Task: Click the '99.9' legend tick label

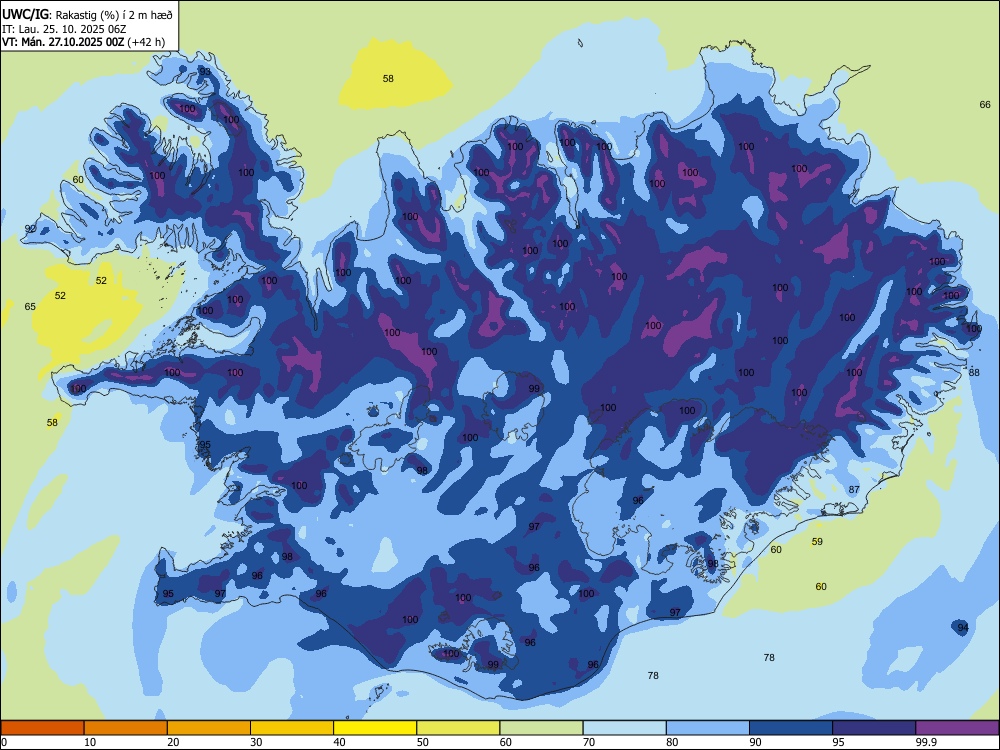Action: pyautogui.click(x=925, y=742)
